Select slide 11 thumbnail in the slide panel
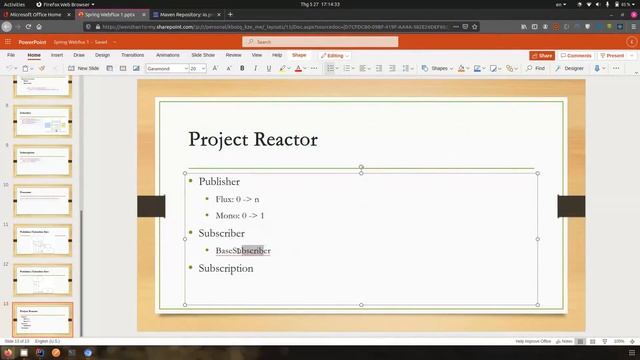The width and height of the screenshot is (640, 360). click(x=42, y=240)
